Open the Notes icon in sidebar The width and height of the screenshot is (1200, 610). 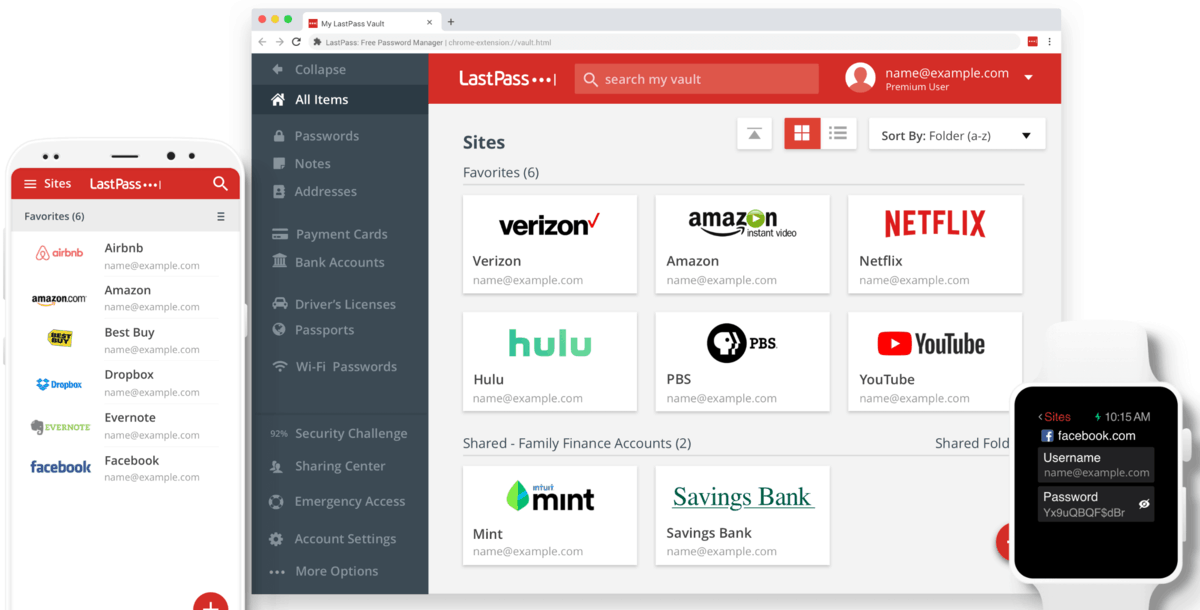point(277,163)
